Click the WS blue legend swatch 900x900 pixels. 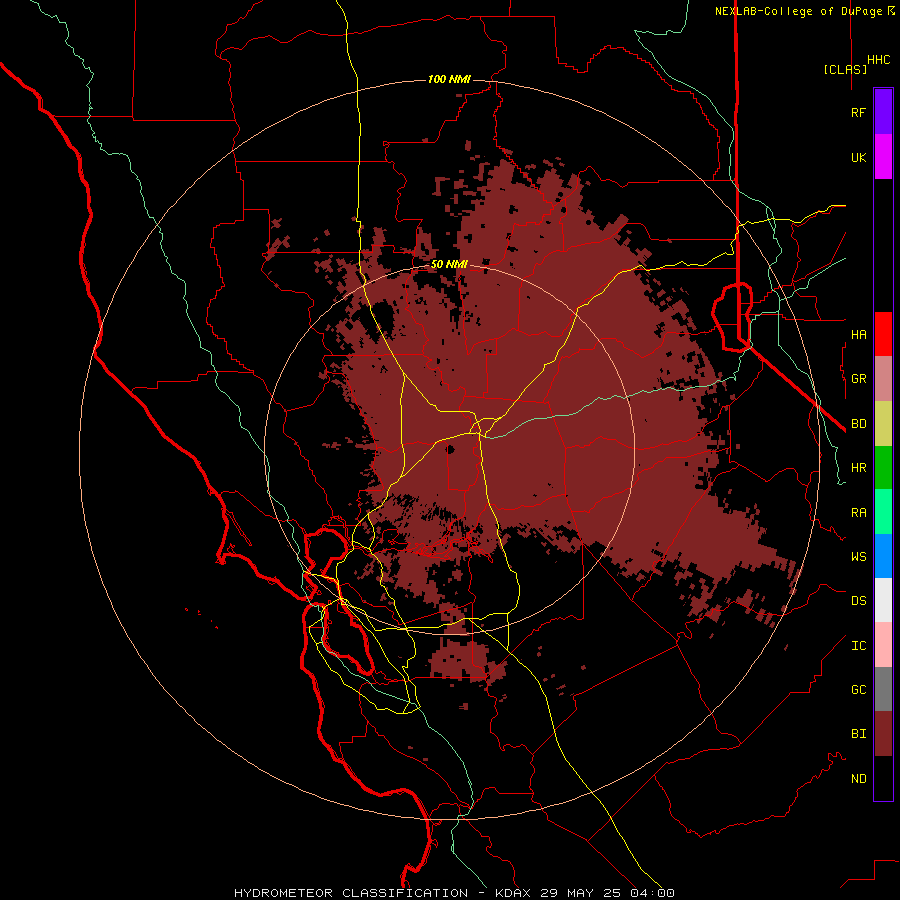coord(883,556)
